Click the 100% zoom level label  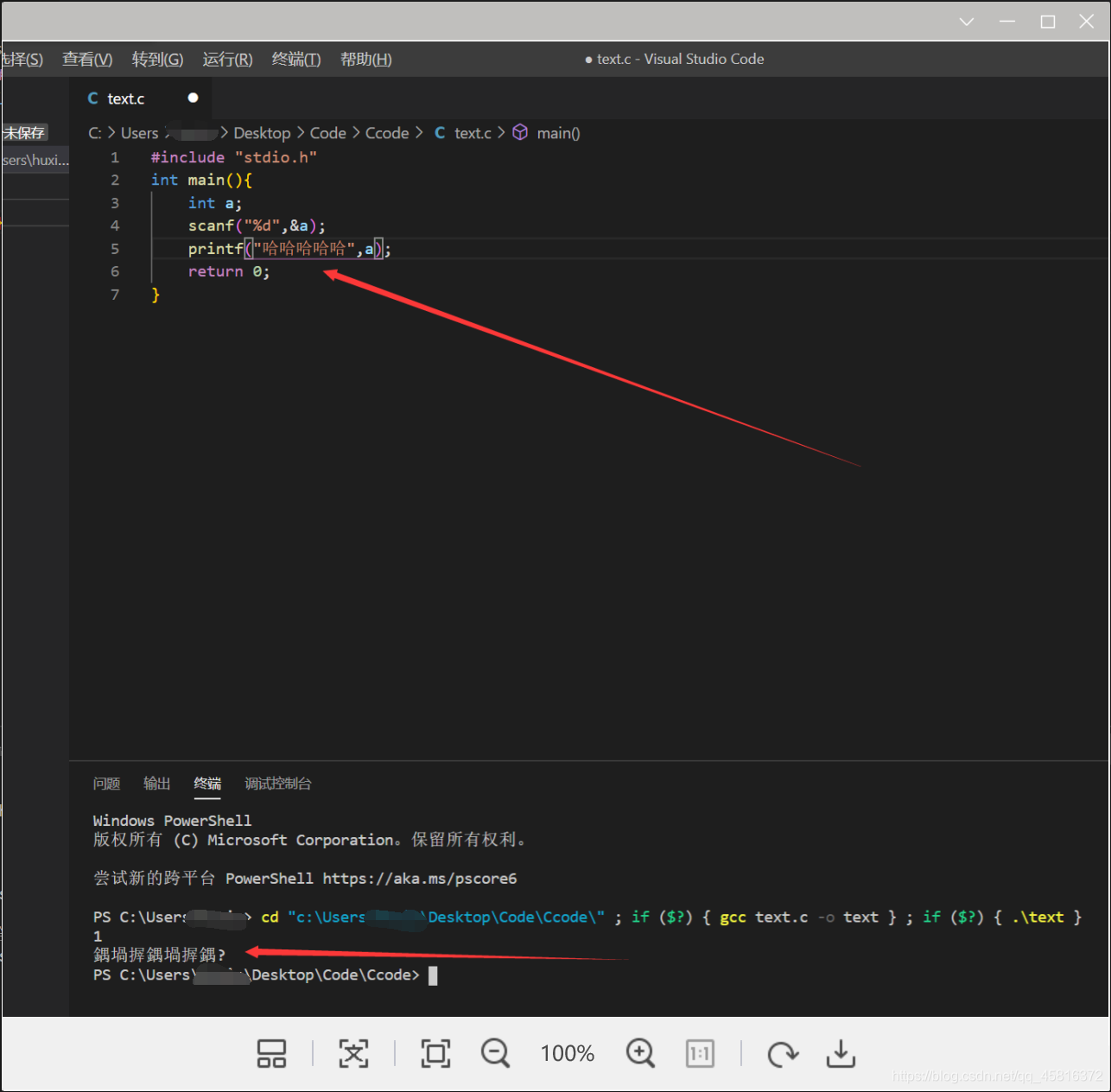click(x=568, y=1054)
